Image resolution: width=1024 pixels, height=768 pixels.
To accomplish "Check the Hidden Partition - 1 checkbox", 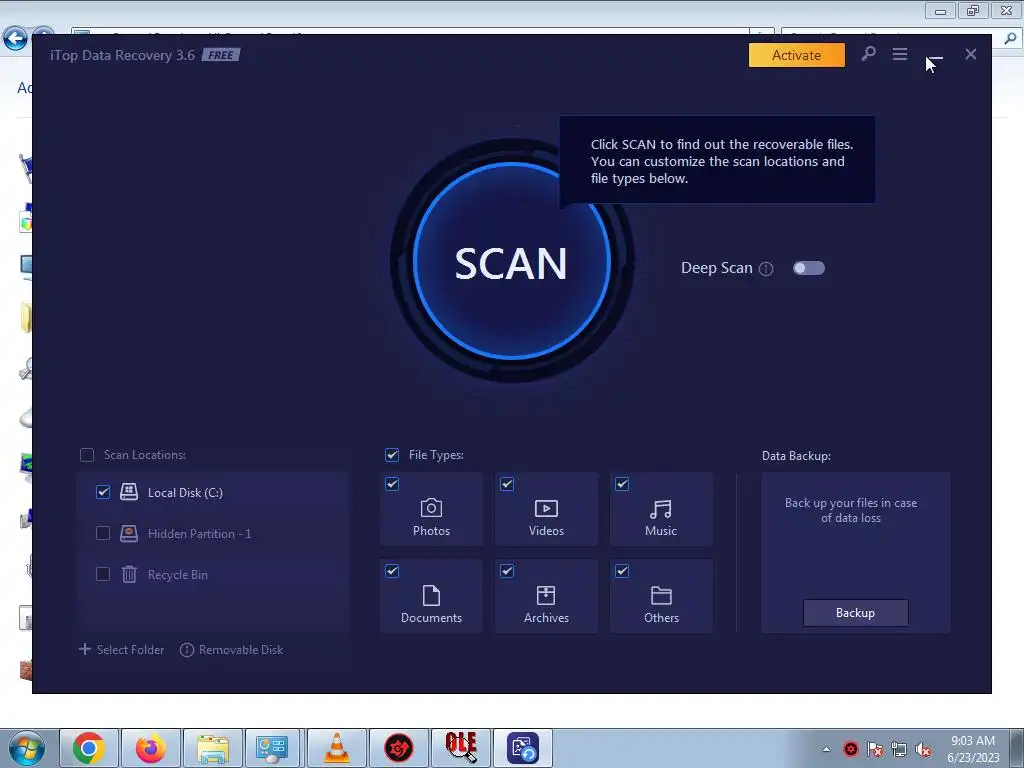I will tap(103, 533).
